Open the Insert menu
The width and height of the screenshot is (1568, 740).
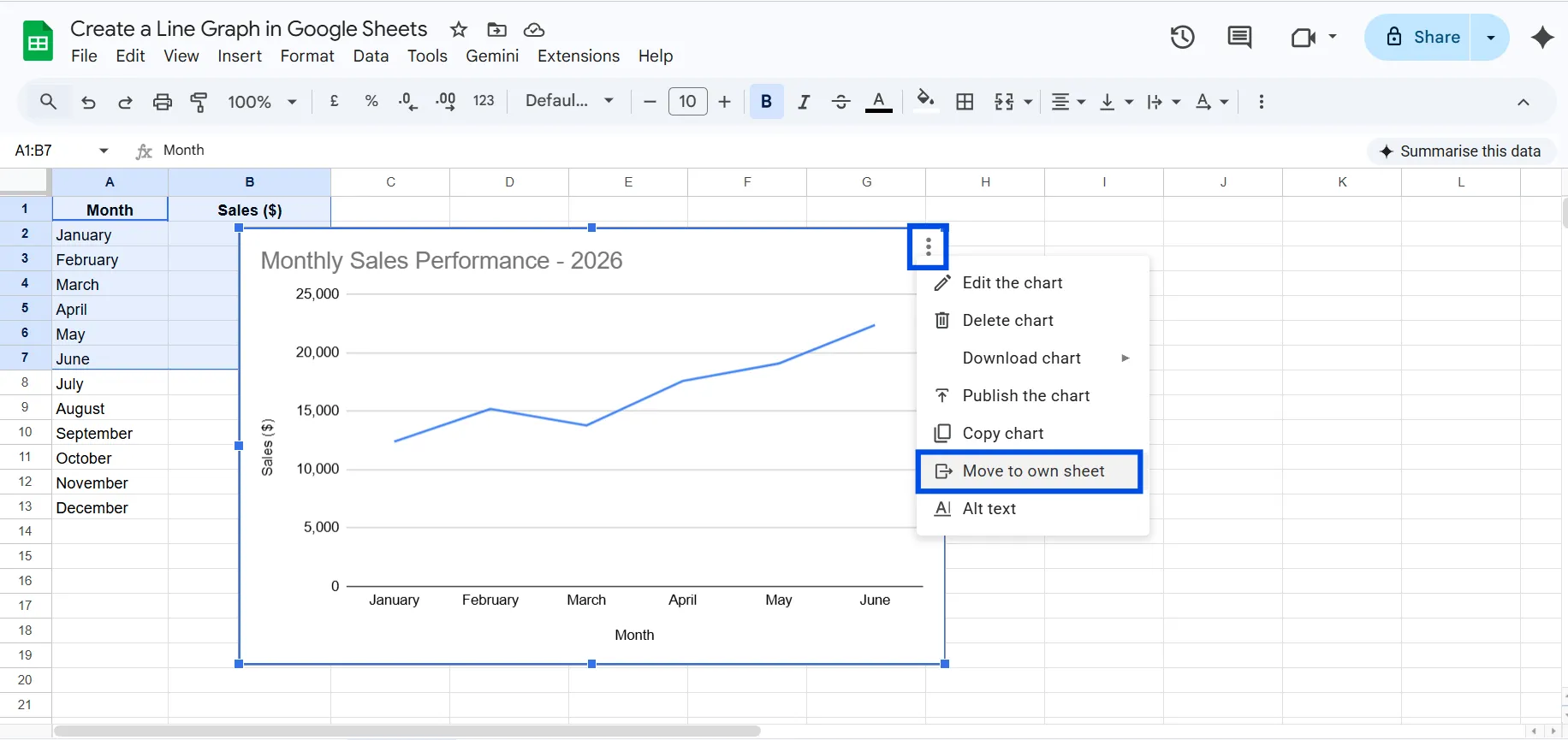click(240, 56)
